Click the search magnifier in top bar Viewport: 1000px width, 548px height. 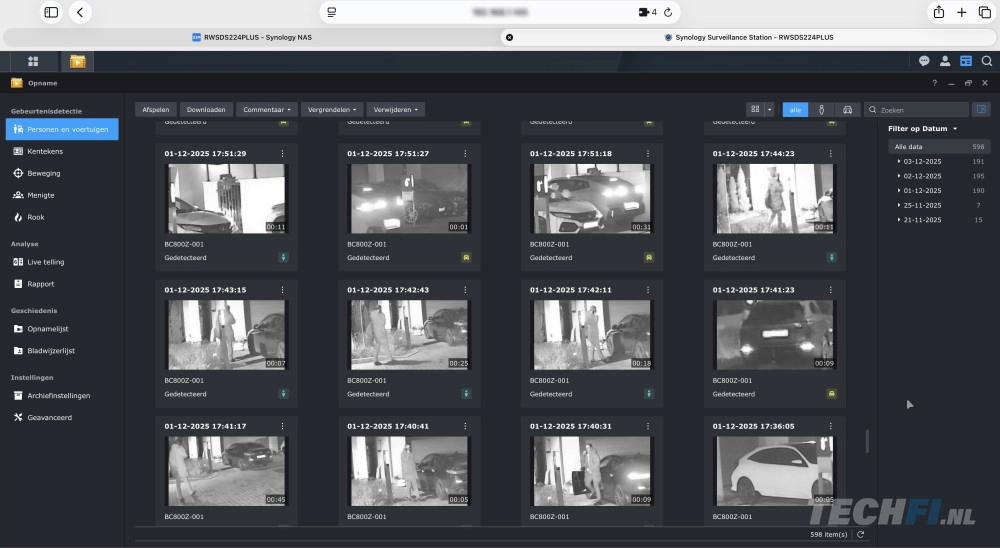[x=987, y=61]
